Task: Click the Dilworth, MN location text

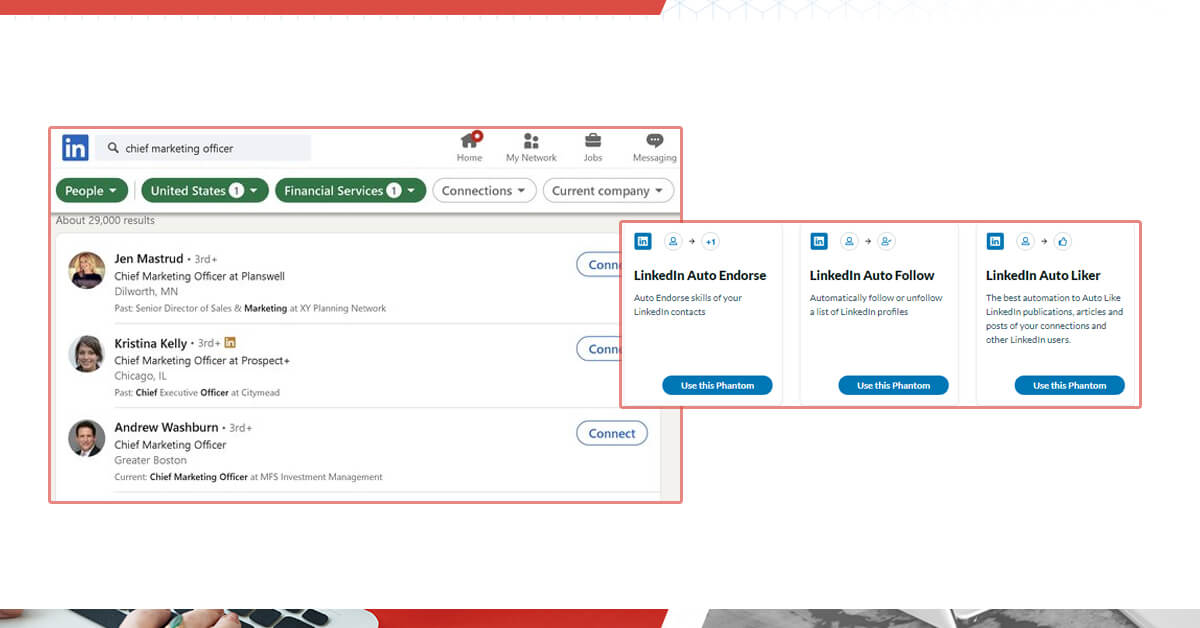Action: 148,292
